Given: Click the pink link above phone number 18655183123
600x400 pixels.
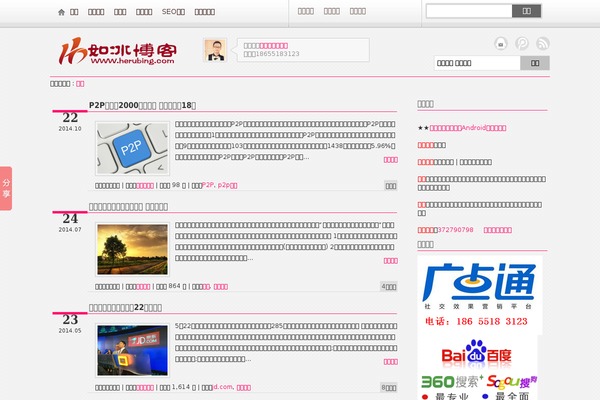Looking at the screenshot, I should (x=274, y=46).
